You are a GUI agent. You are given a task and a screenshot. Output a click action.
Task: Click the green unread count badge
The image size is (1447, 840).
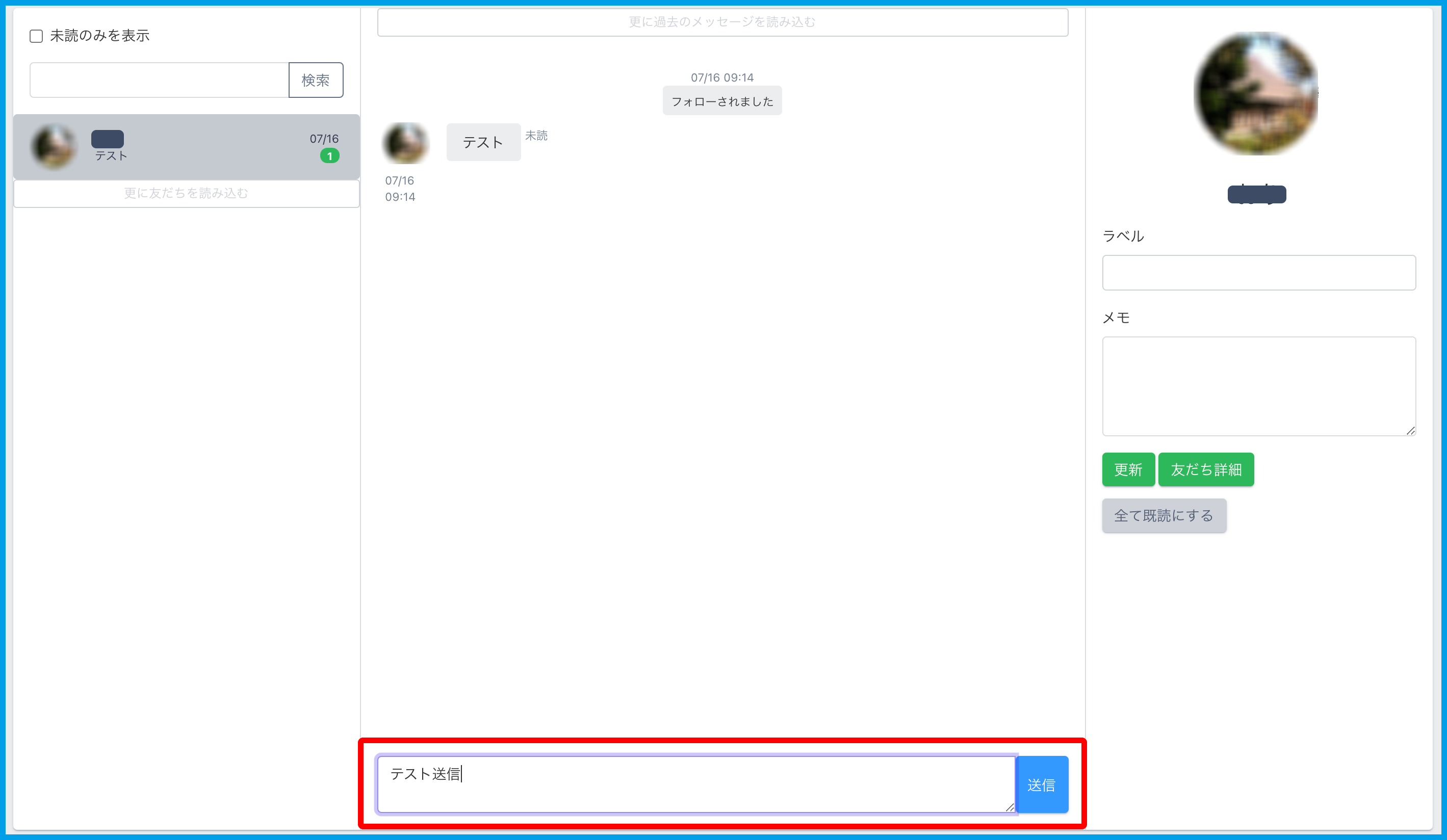coord(329,155)
